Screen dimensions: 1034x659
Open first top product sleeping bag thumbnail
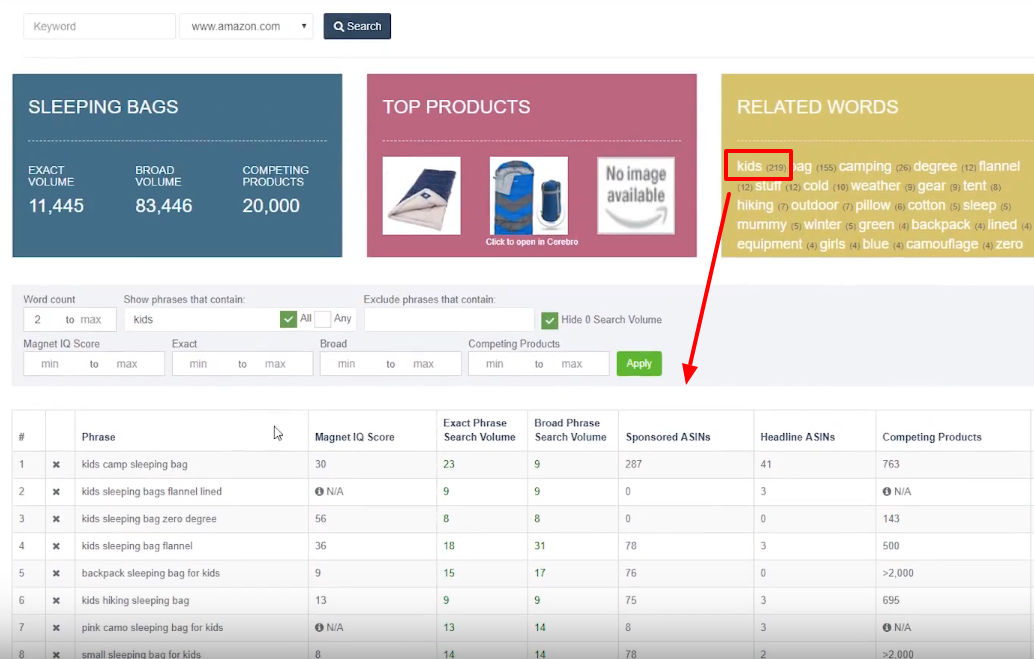[x=421, y=195]
